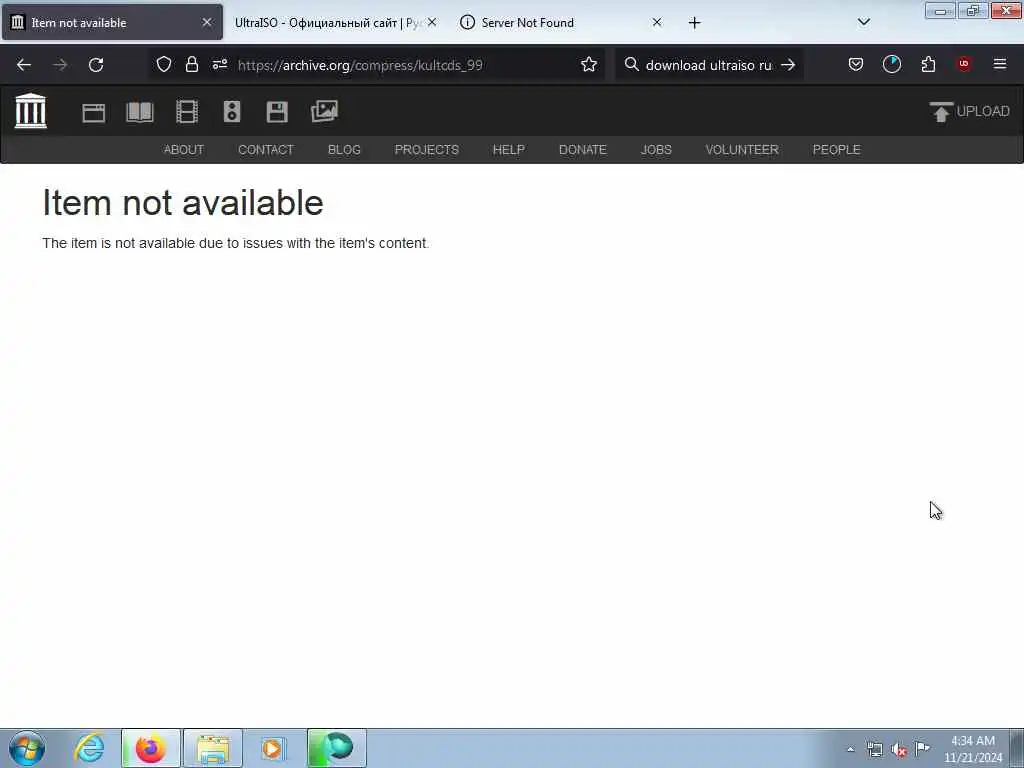Open the PROJECTS link
Screen dimensions: 1024x768
click(426, 150)
